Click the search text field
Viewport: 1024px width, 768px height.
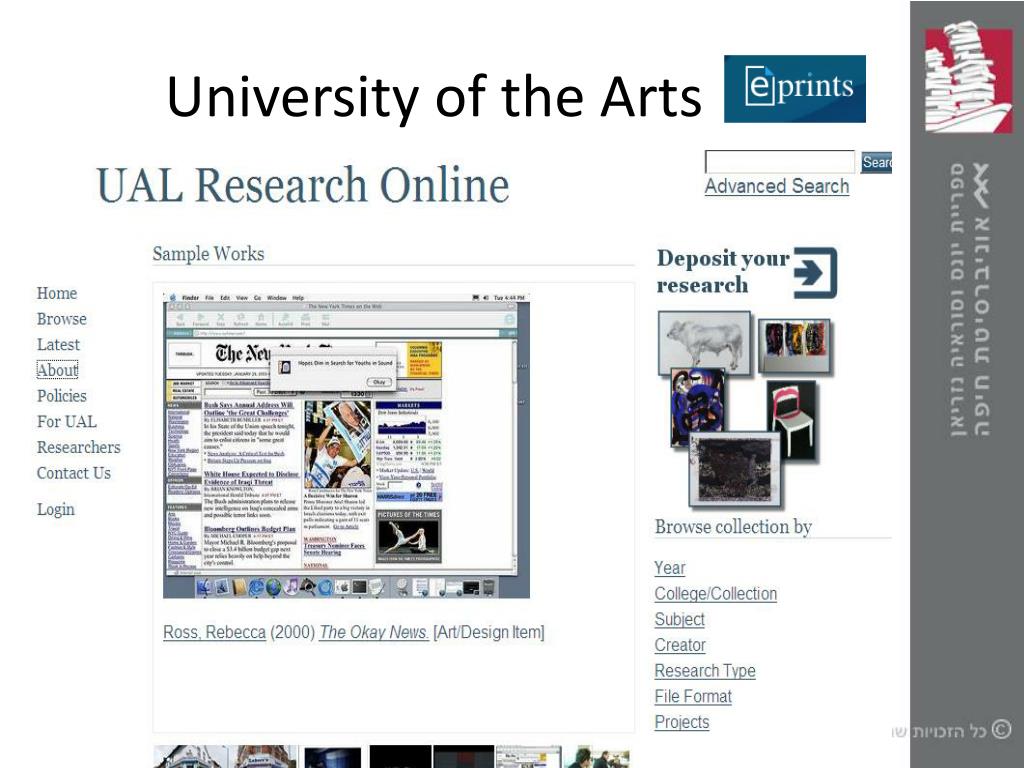pos(780,161)
